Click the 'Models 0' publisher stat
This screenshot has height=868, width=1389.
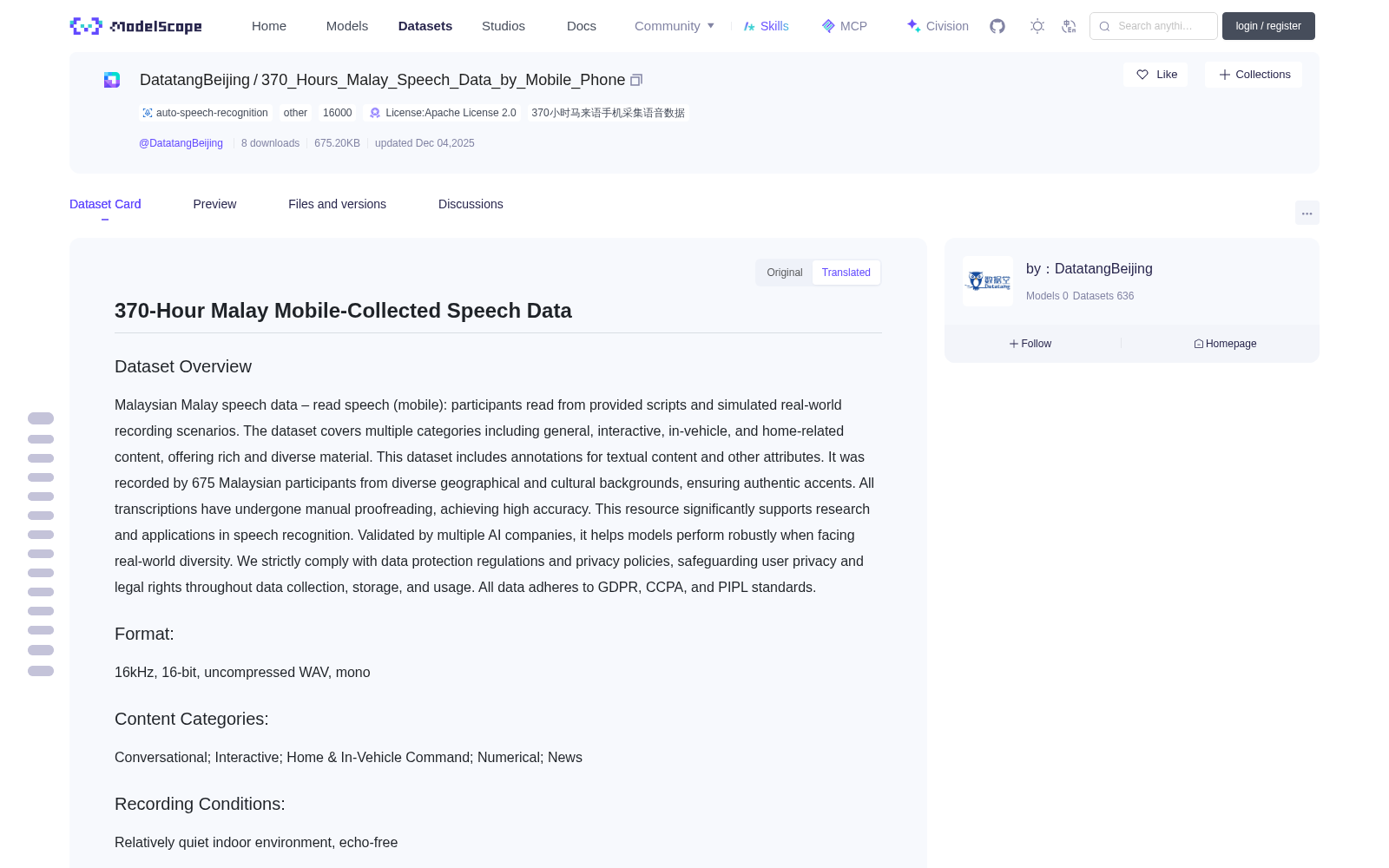pos(1047,296)
